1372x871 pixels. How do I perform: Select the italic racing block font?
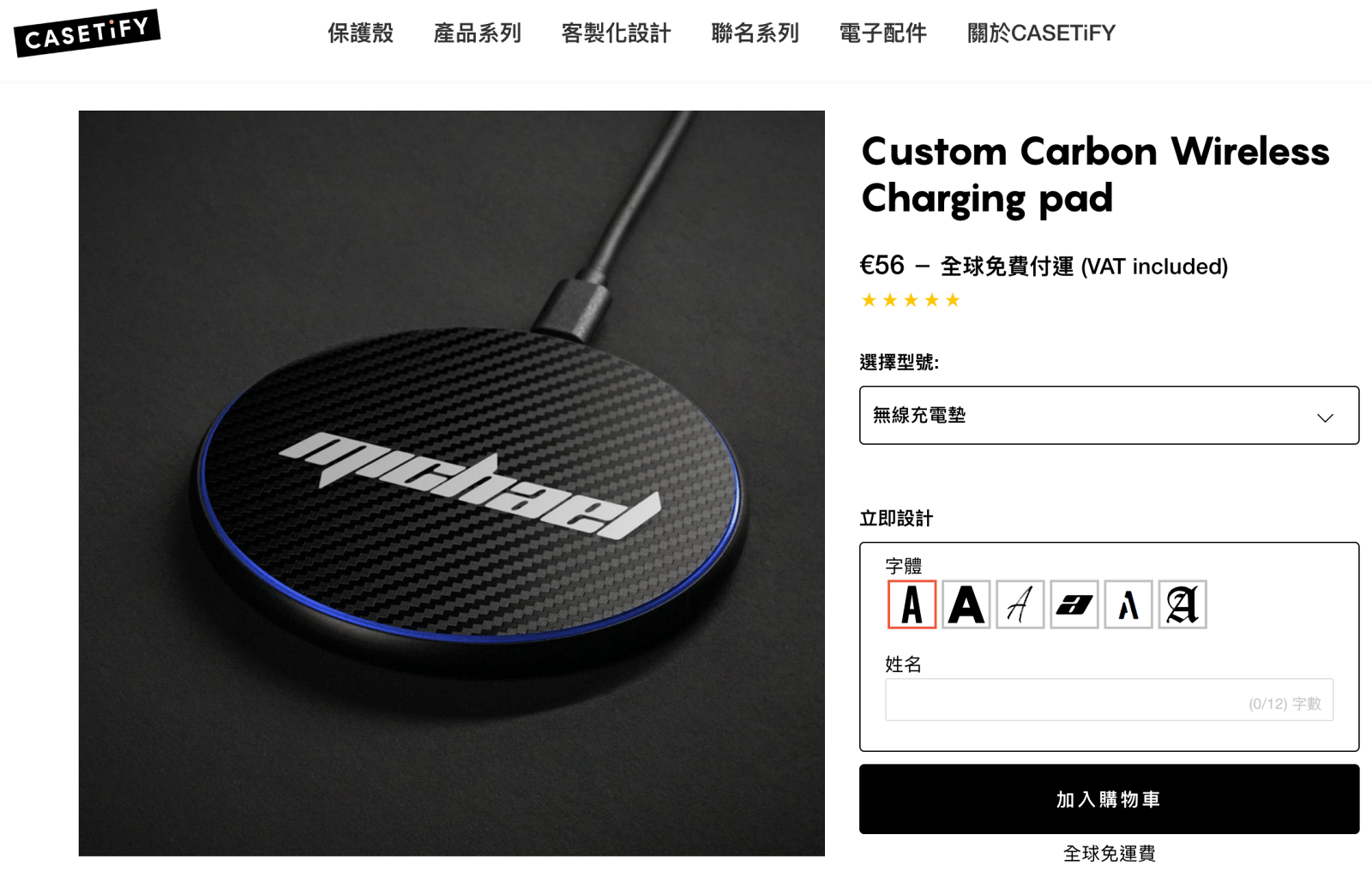click(1074, 604)
